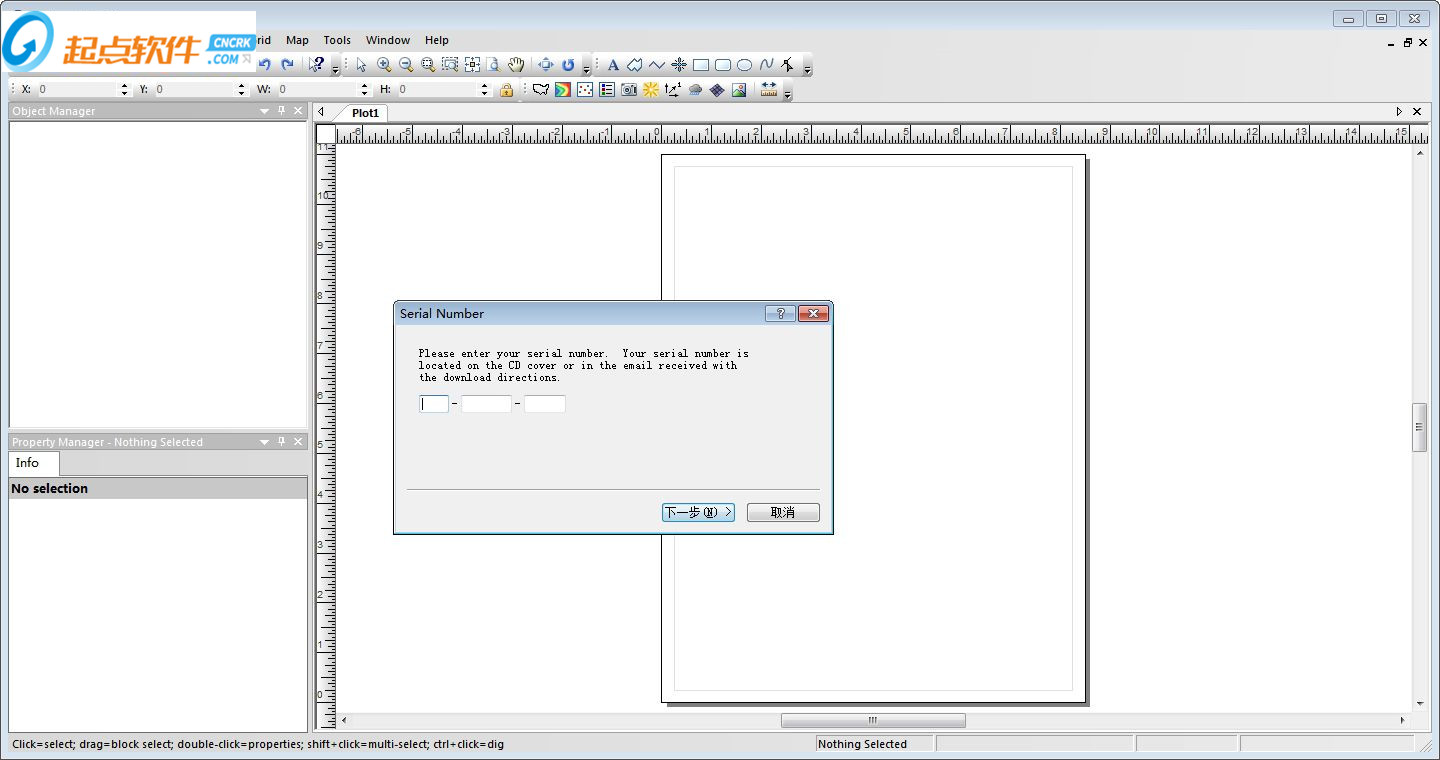
Task: Create a new Base Map
Action: click(x=541, y=90)
